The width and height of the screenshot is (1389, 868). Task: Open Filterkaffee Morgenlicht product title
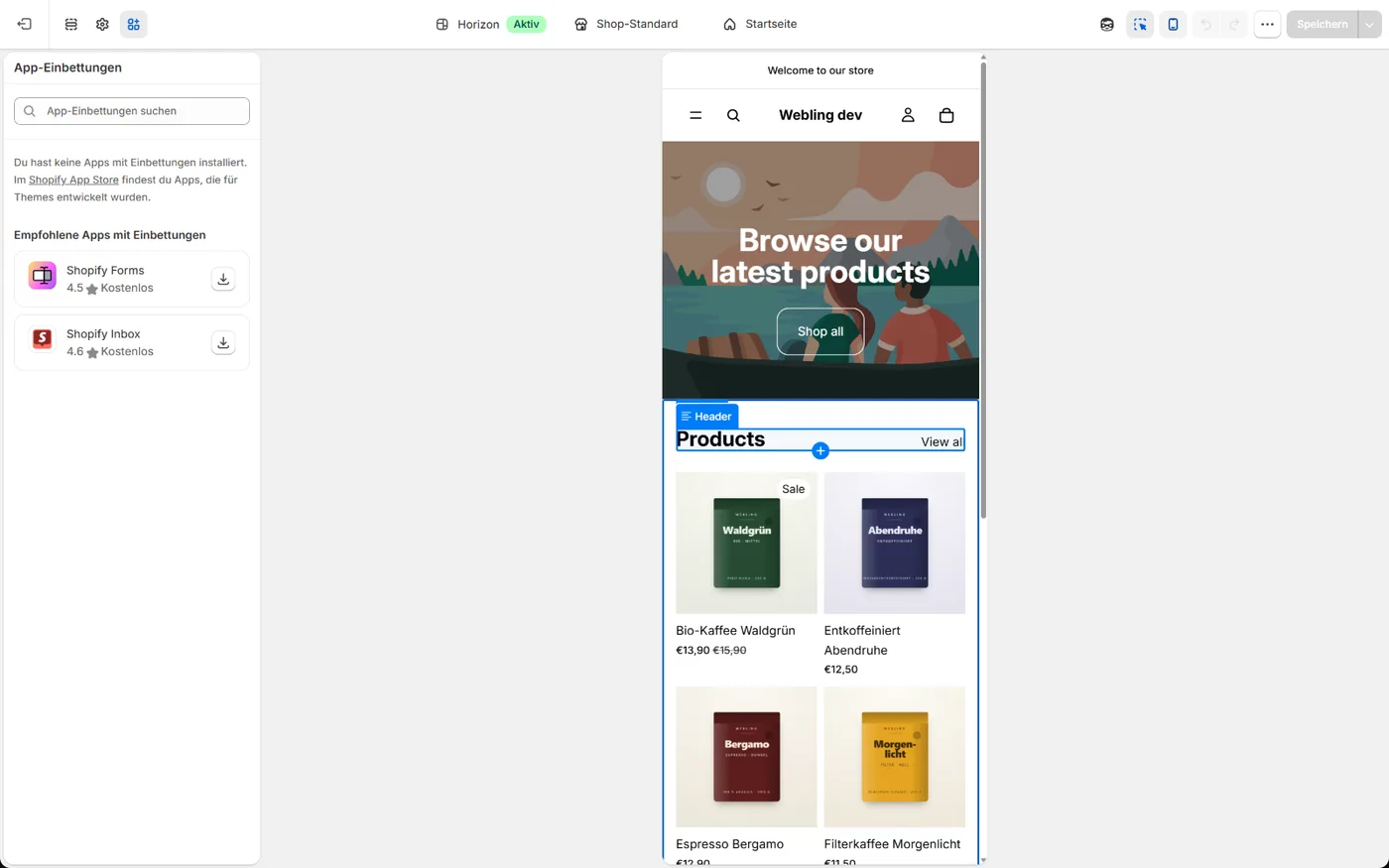pos(892,844)
